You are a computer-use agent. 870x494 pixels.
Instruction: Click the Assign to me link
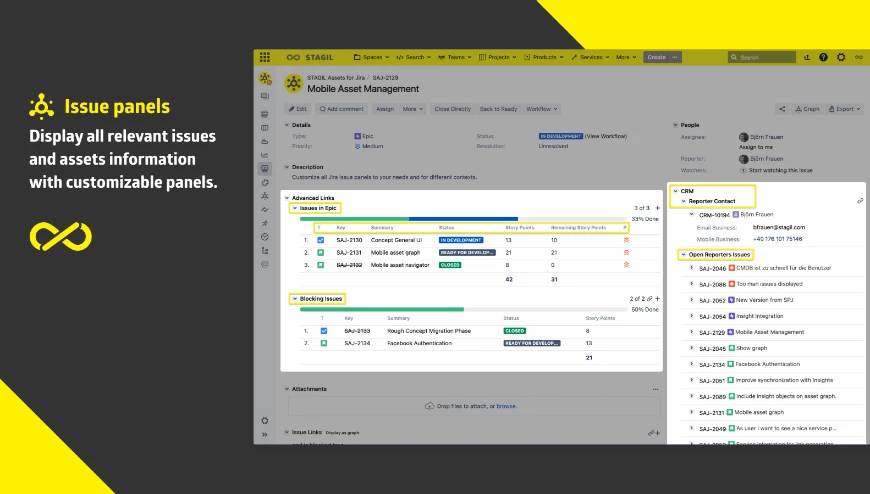click(x=756, y=147)
